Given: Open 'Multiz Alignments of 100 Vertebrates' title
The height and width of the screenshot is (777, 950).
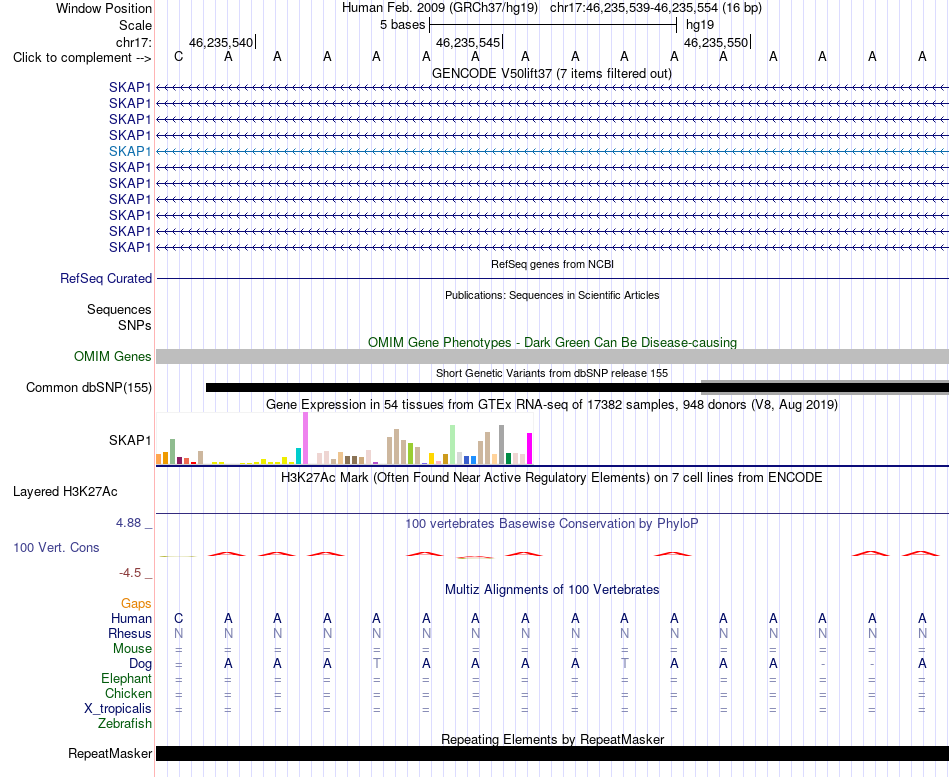Looking at the screenshot, I should pyautogui.click(x=552, y=589).
